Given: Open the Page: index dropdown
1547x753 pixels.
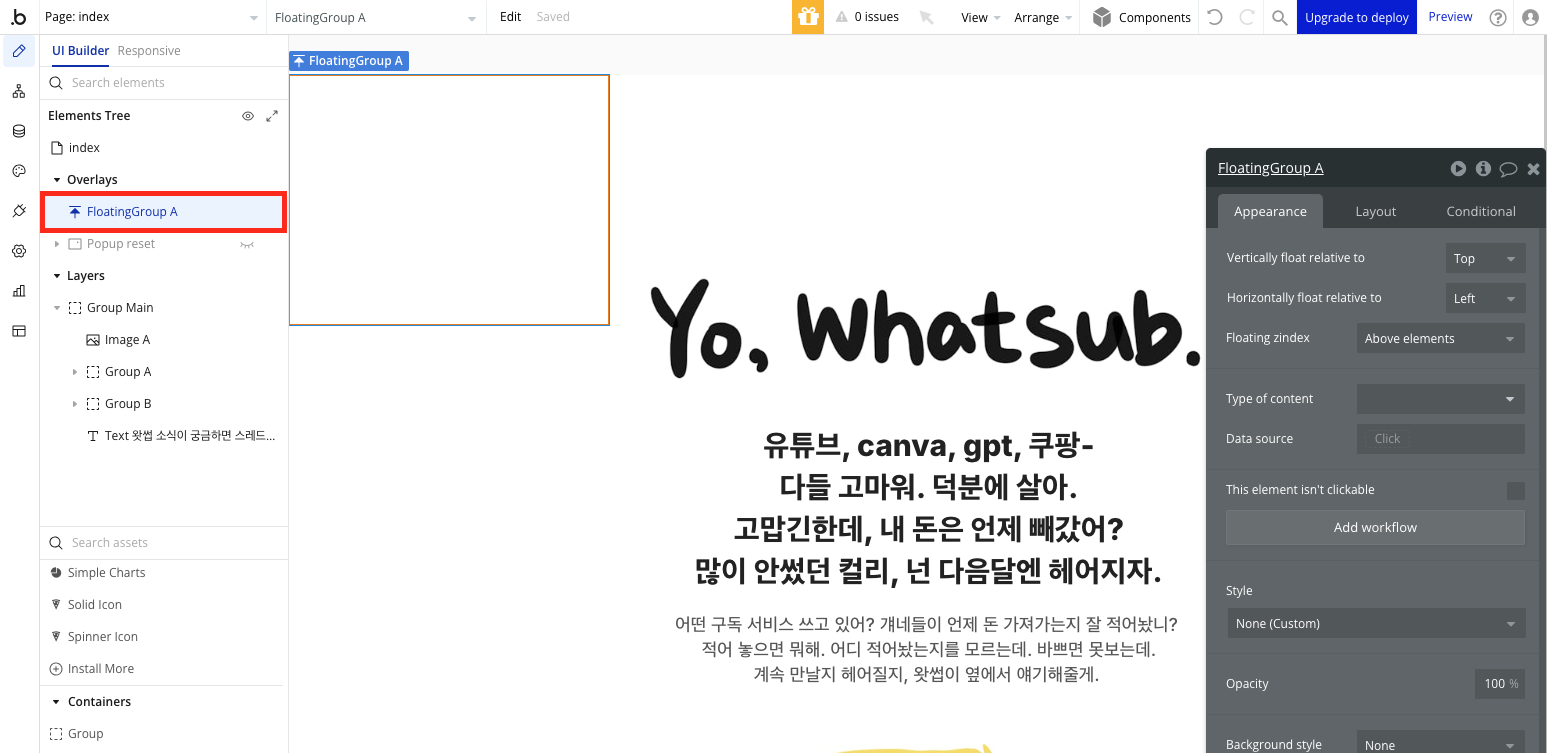Looking at the screenshot, I should coord(152,17).
